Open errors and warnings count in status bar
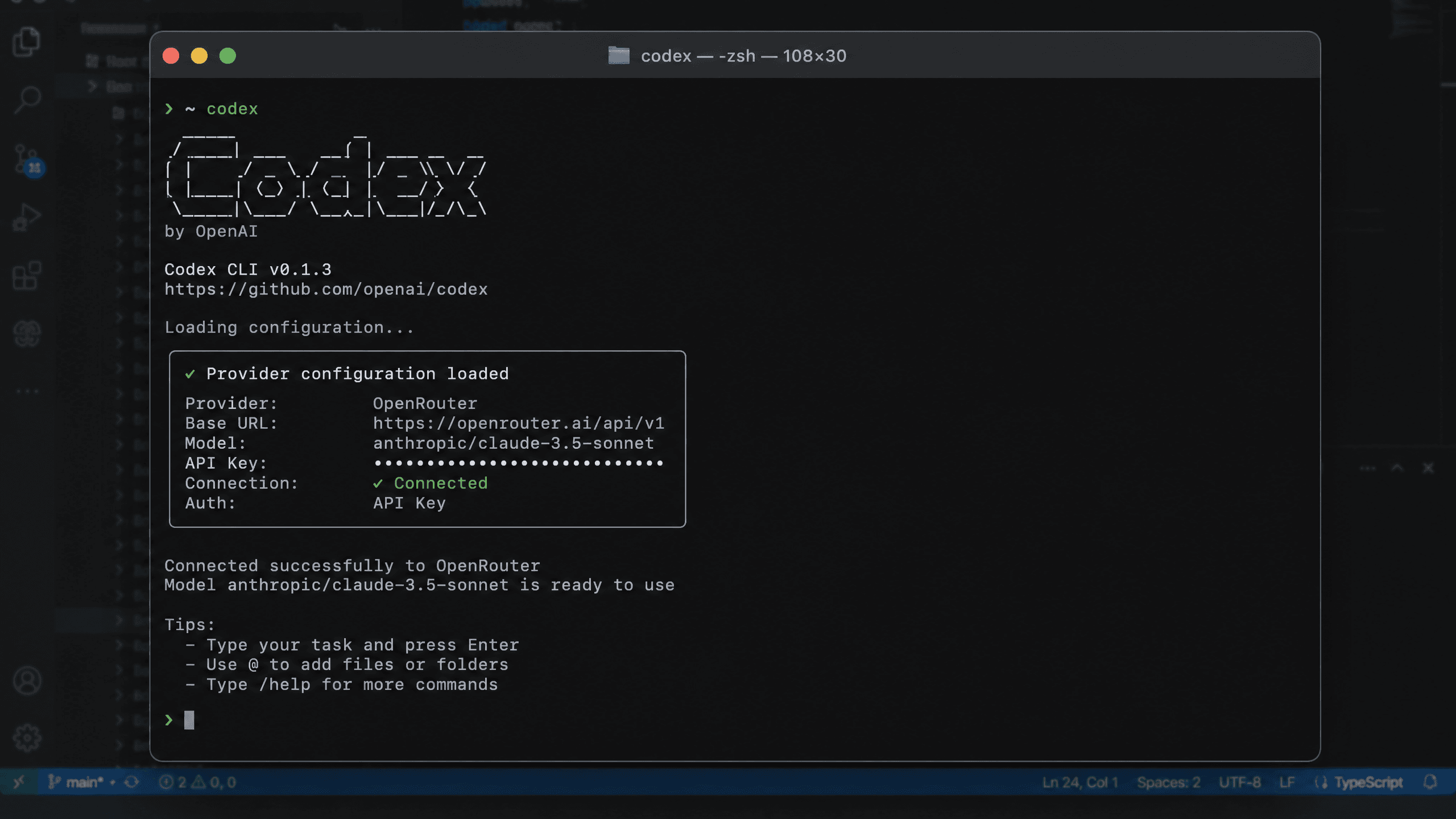The width and height of the screenshot is (1456, 819). (x=197, y=782)
